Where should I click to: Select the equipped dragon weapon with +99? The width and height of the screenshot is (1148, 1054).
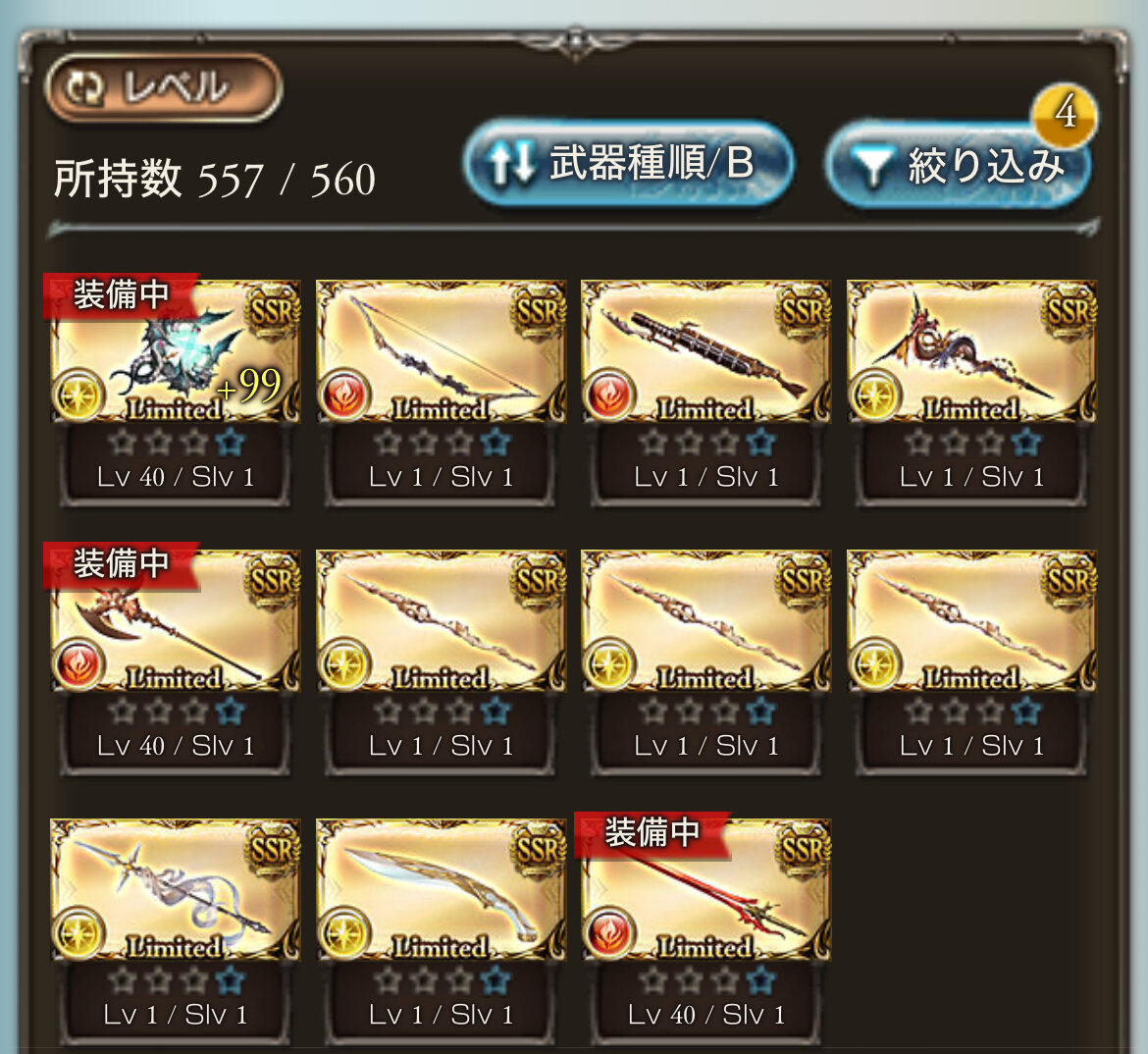(175, 351)
